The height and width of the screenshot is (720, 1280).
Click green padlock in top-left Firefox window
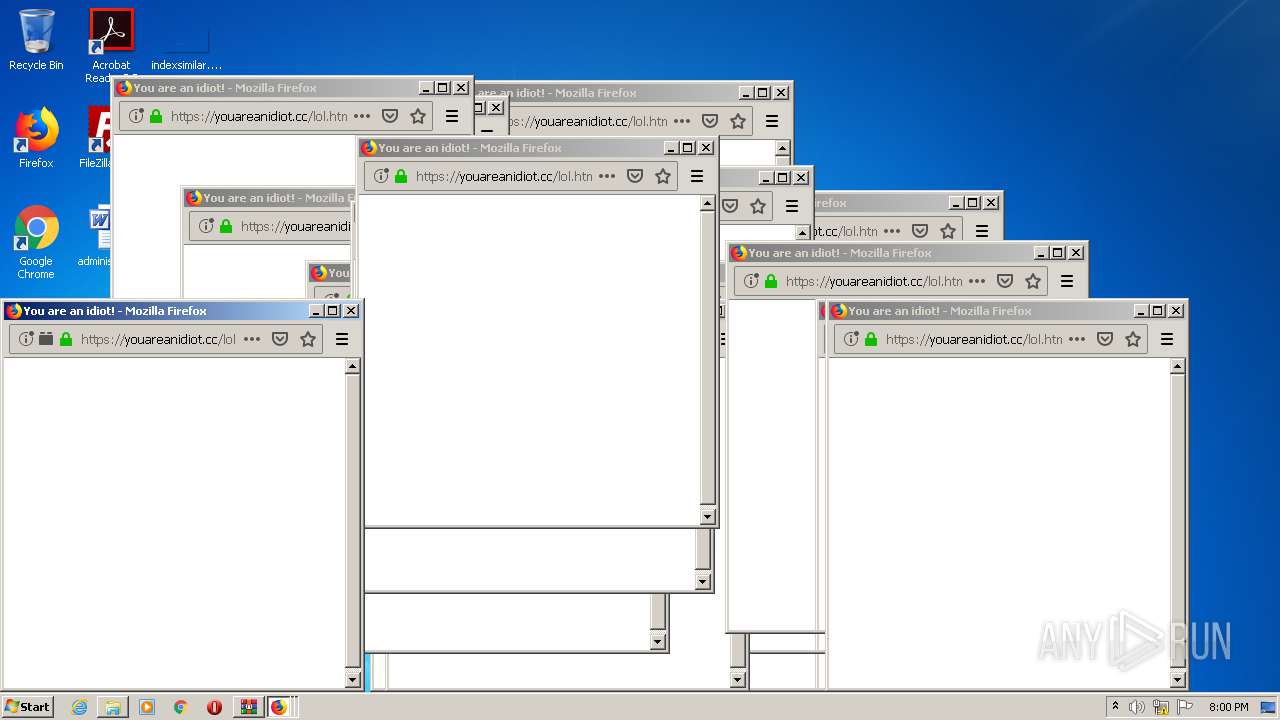[156, 116]
